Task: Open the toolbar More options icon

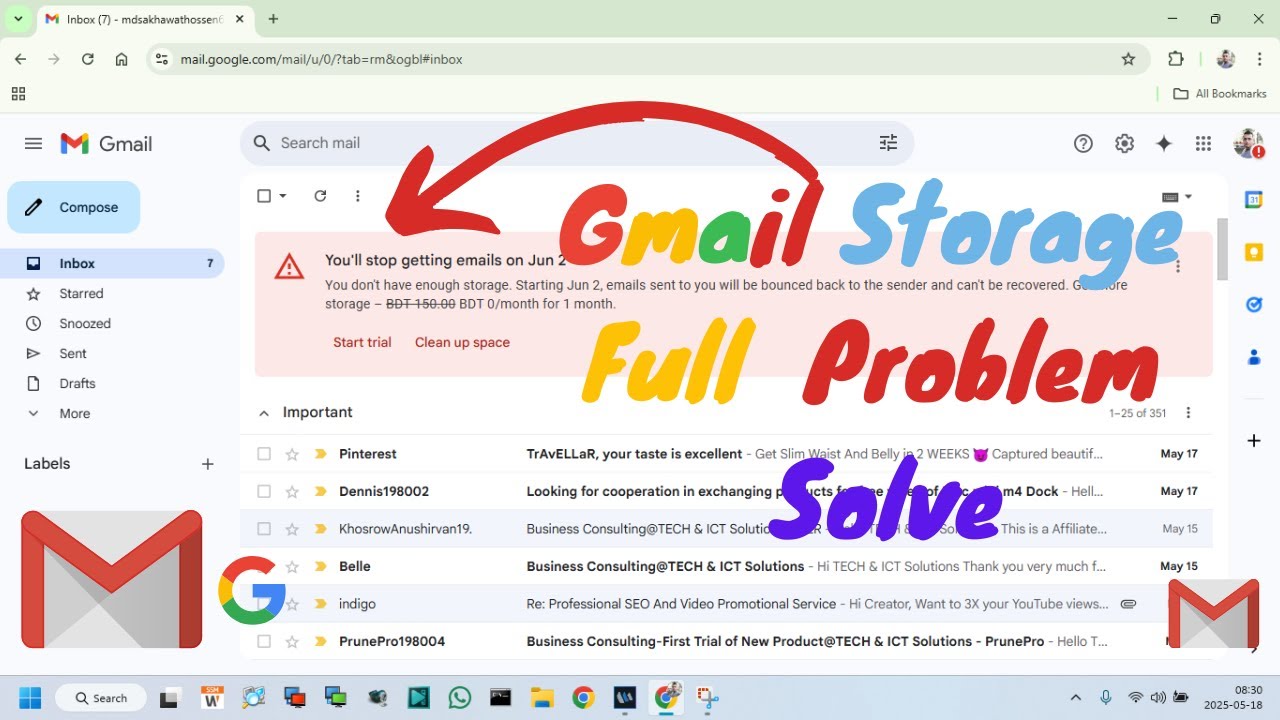Action: pos(357,196)
